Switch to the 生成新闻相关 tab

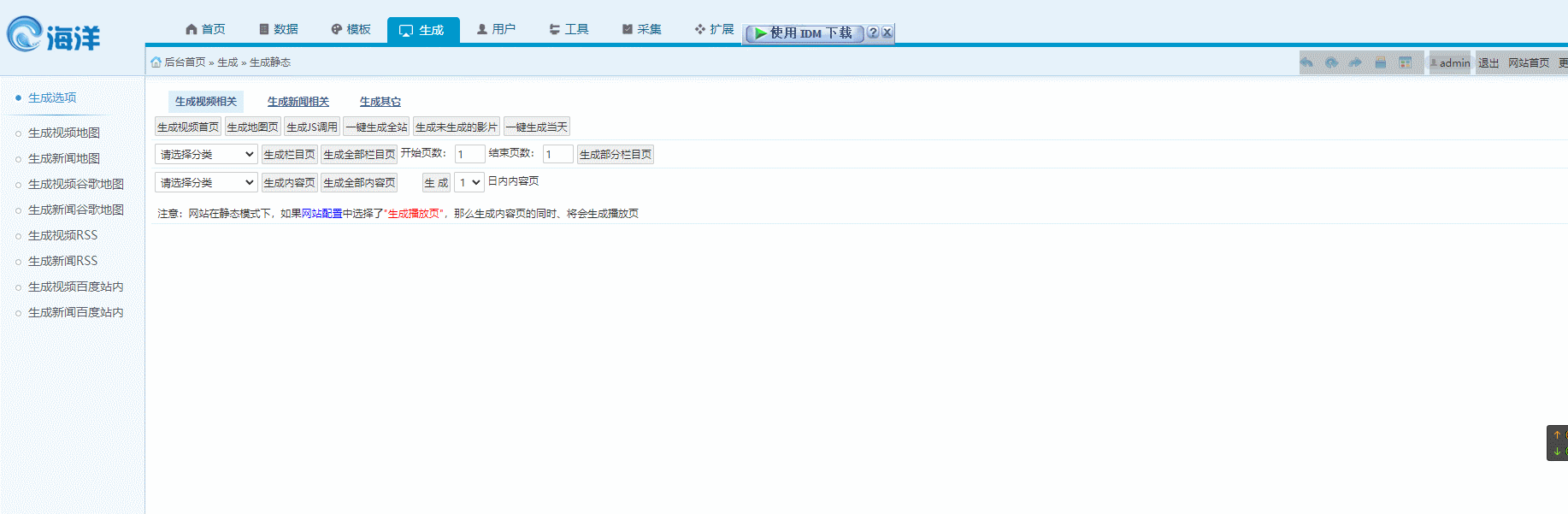(298, 102)
